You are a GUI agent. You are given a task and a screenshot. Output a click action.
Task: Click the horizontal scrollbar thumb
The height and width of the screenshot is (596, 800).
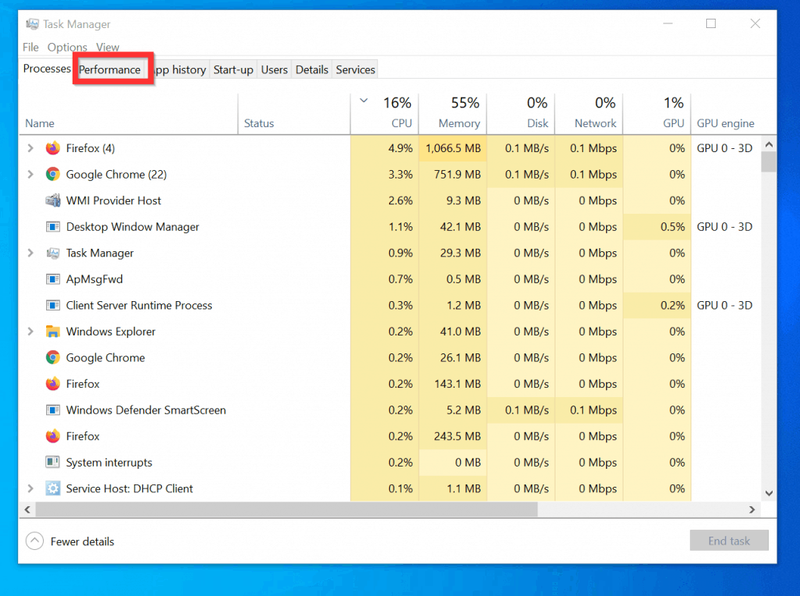click(286, 510)
